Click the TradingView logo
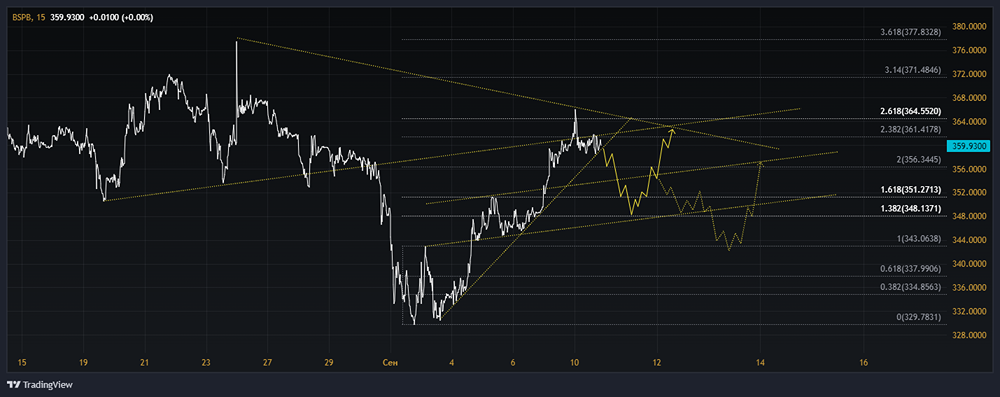 pos(40,385)
